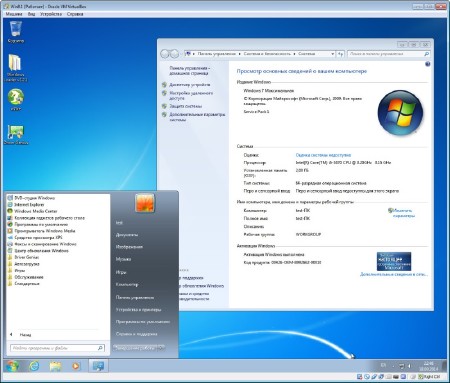Open the Windows Loader folder on desktop

[x=16, y=68]
